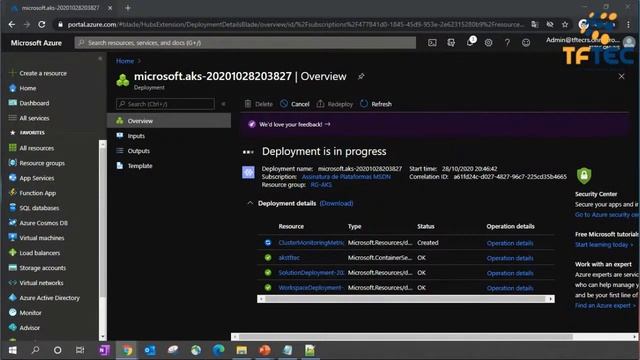Open the subscription Assinatura de Plataformas MSDN link
The image size is (640, 360).
(x=346, y=177)
